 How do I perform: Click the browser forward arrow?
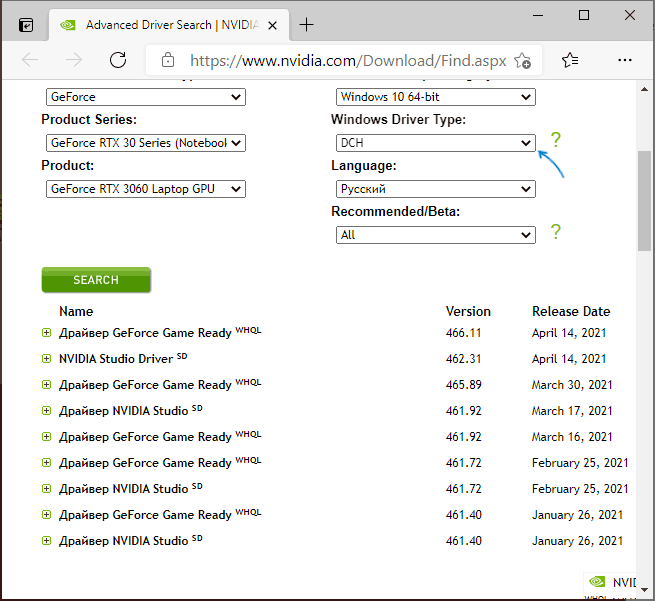[x=74, y=60]
